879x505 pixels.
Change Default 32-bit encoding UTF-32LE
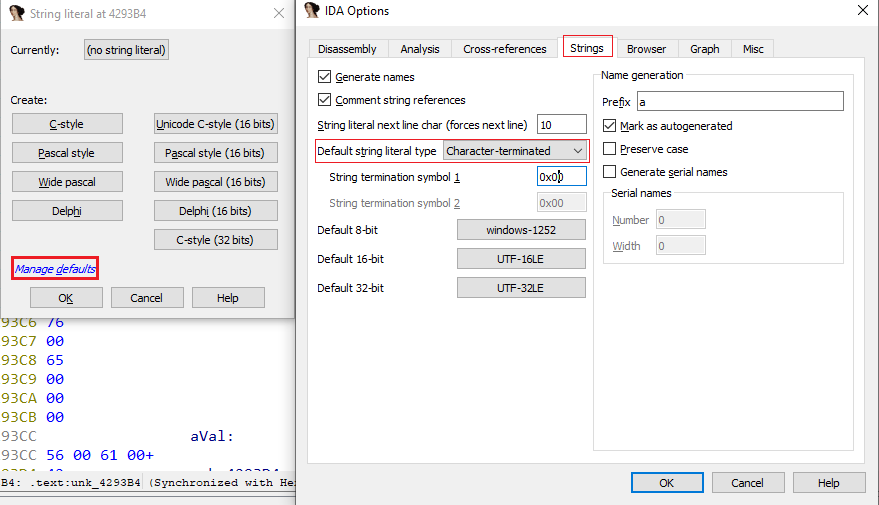pyautogui.click(x=521, y=288)
